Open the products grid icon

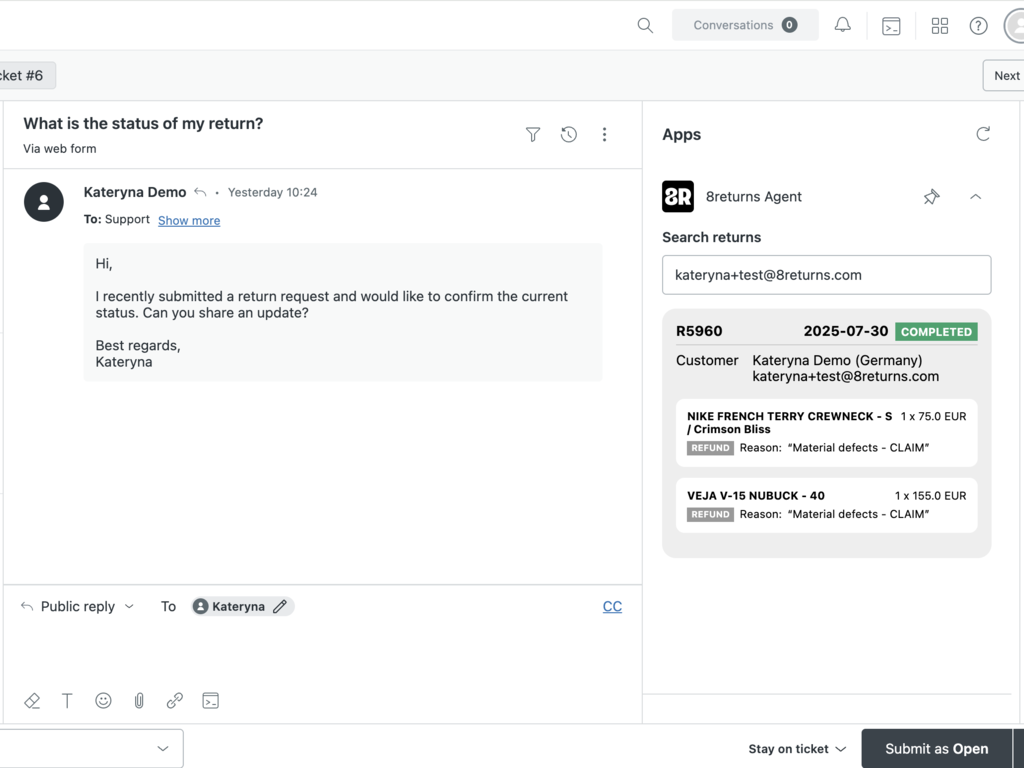[x=939, y=26]
